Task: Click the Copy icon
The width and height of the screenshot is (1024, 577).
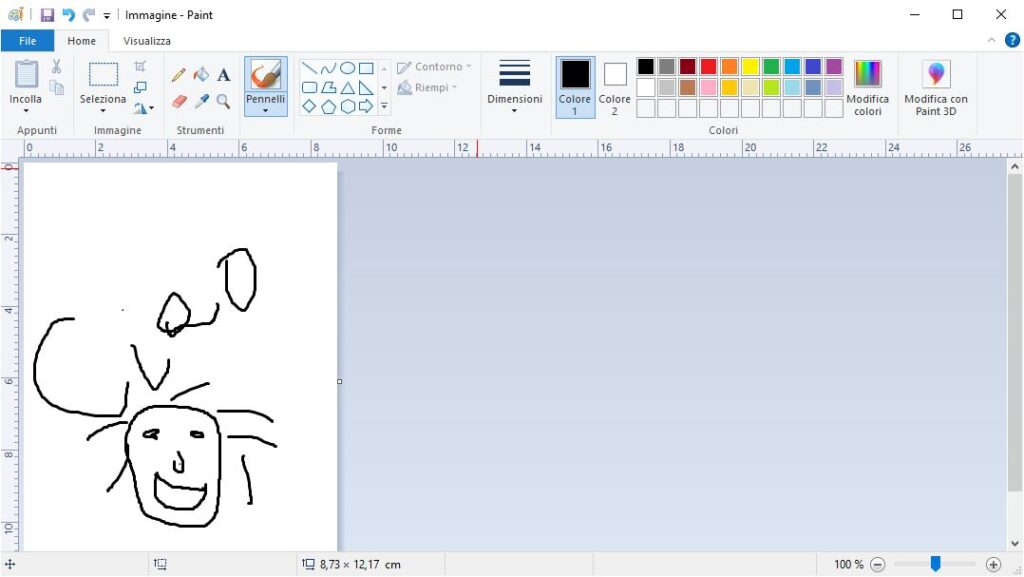Action: 57,87
